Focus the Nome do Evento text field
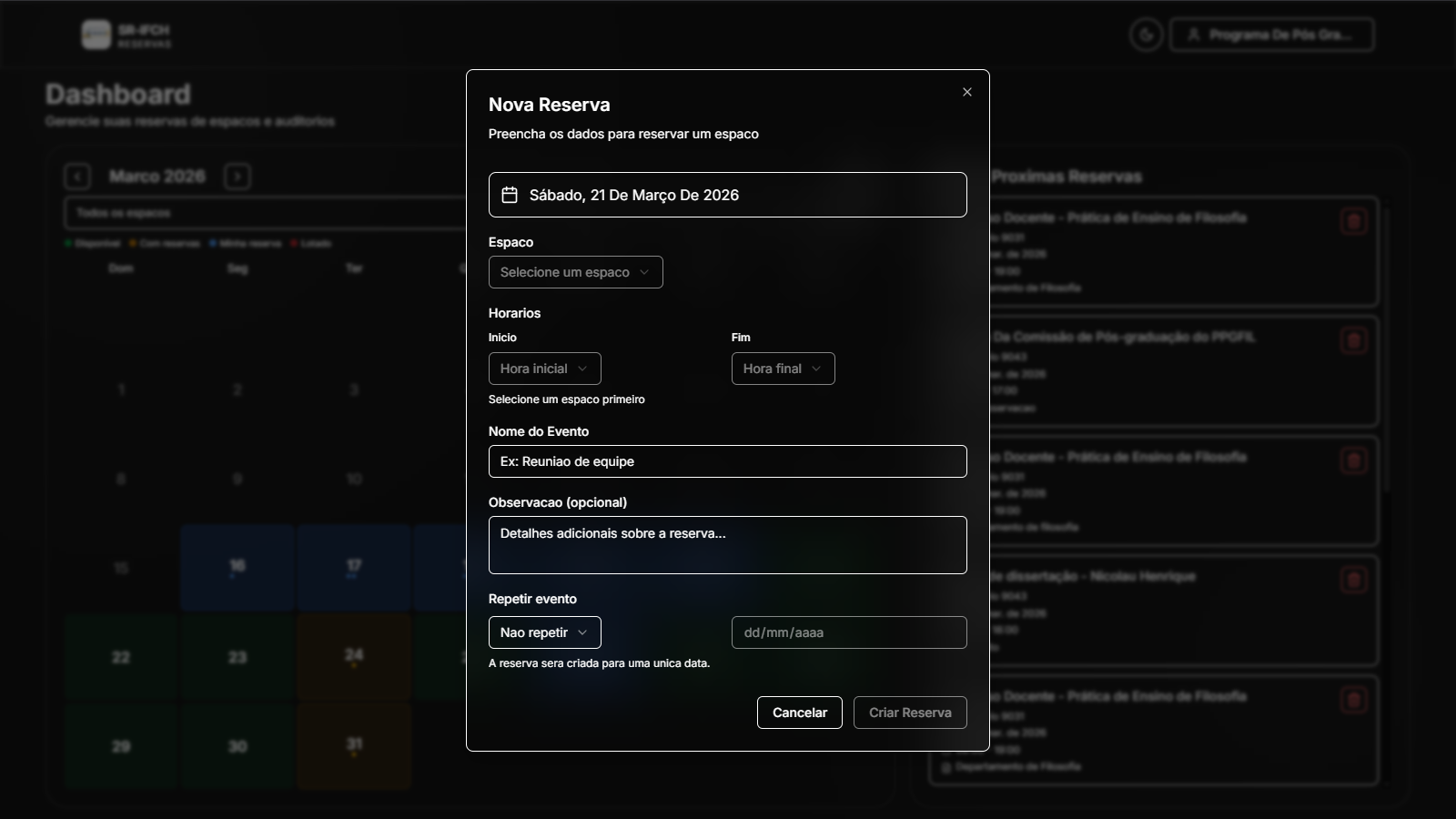 [727, 461]
